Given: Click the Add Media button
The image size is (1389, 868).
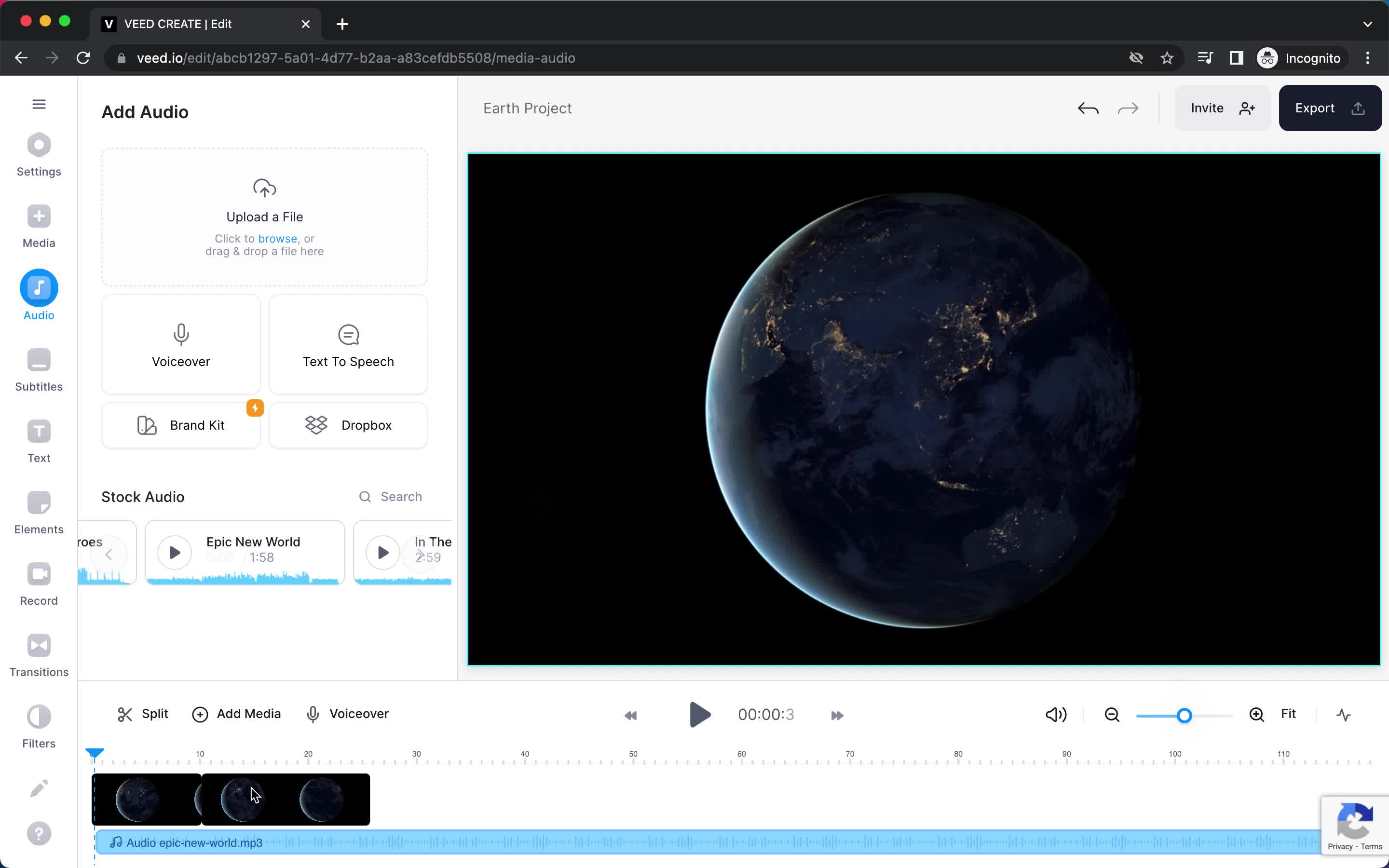Looking at the screenshot, I should coord(237,713).
